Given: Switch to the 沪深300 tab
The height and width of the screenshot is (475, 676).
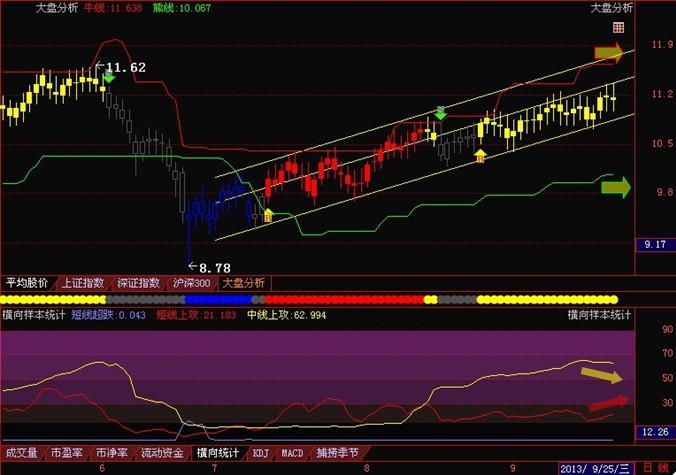Looking at the screenshot, I should pyautogui.click(x=191, y=283).
